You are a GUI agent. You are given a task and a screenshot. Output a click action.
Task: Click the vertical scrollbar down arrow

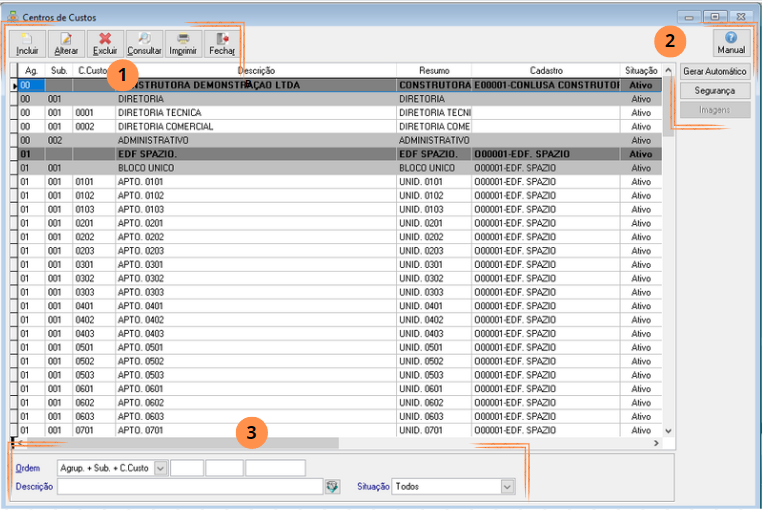point(668,431)
